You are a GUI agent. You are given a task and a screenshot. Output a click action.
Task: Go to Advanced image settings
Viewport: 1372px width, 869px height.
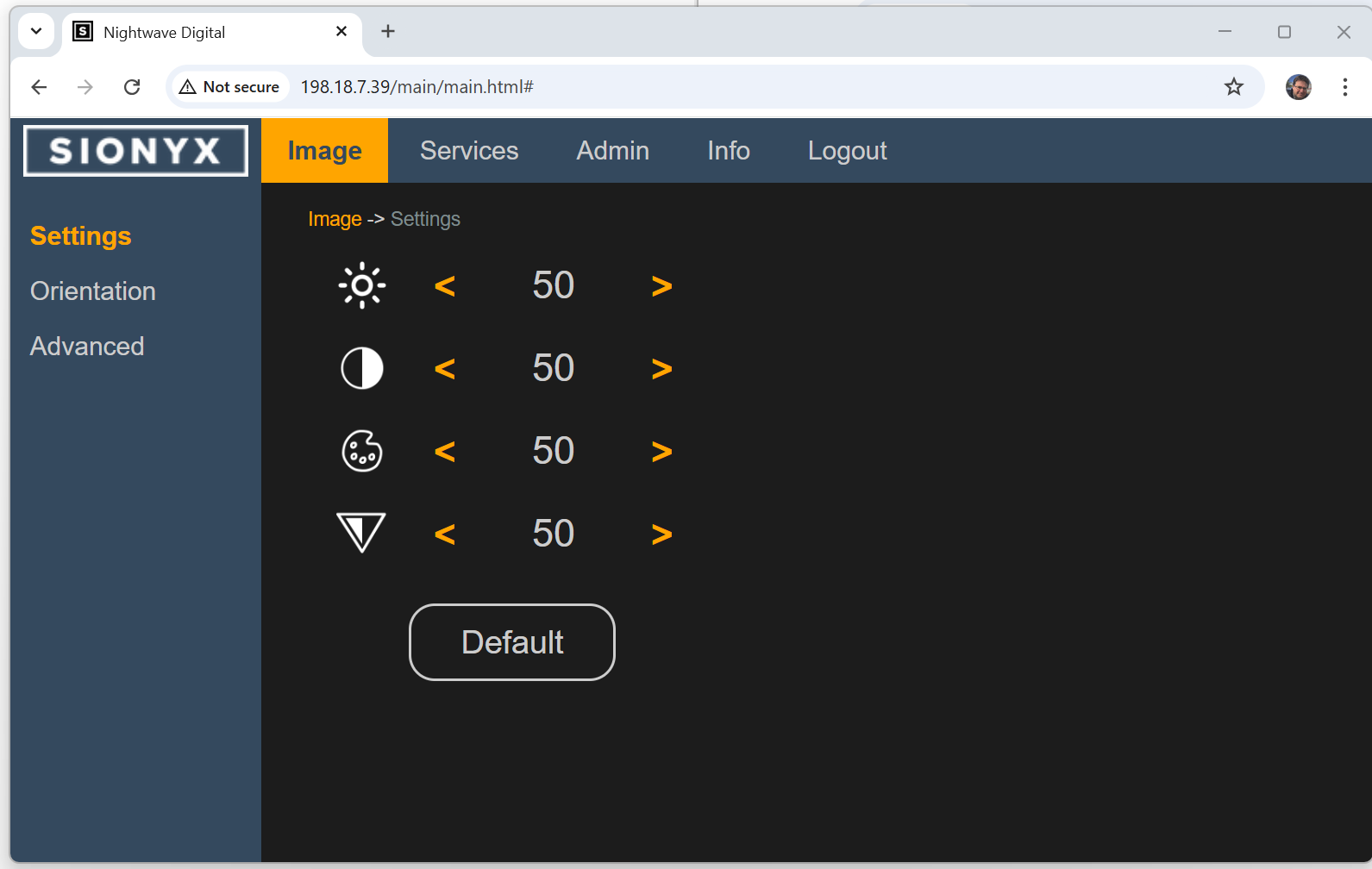(x=87, y=347)
